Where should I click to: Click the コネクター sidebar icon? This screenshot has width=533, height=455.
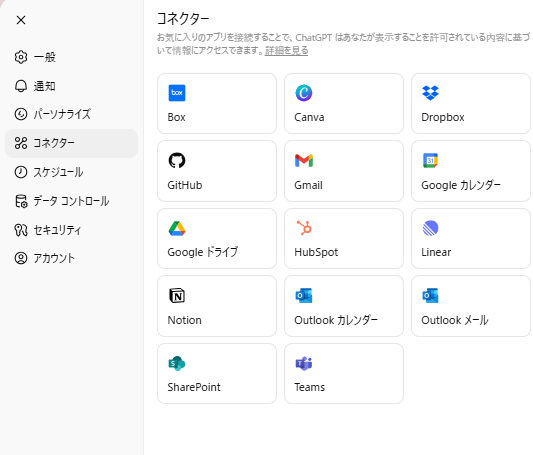pos(21,143)
